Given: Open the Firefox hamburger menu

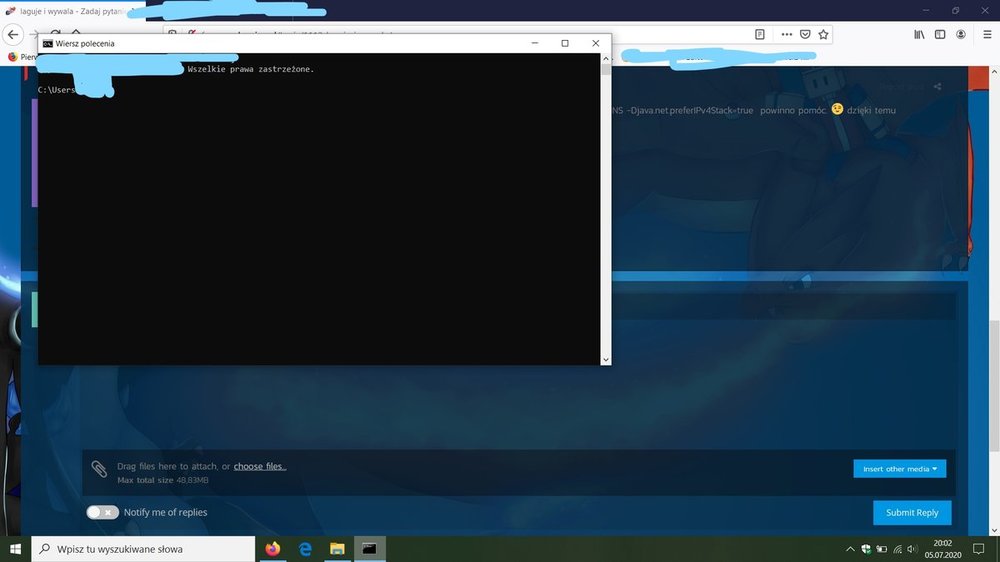Looking at the screenshot, I should (x=987, y=34).
